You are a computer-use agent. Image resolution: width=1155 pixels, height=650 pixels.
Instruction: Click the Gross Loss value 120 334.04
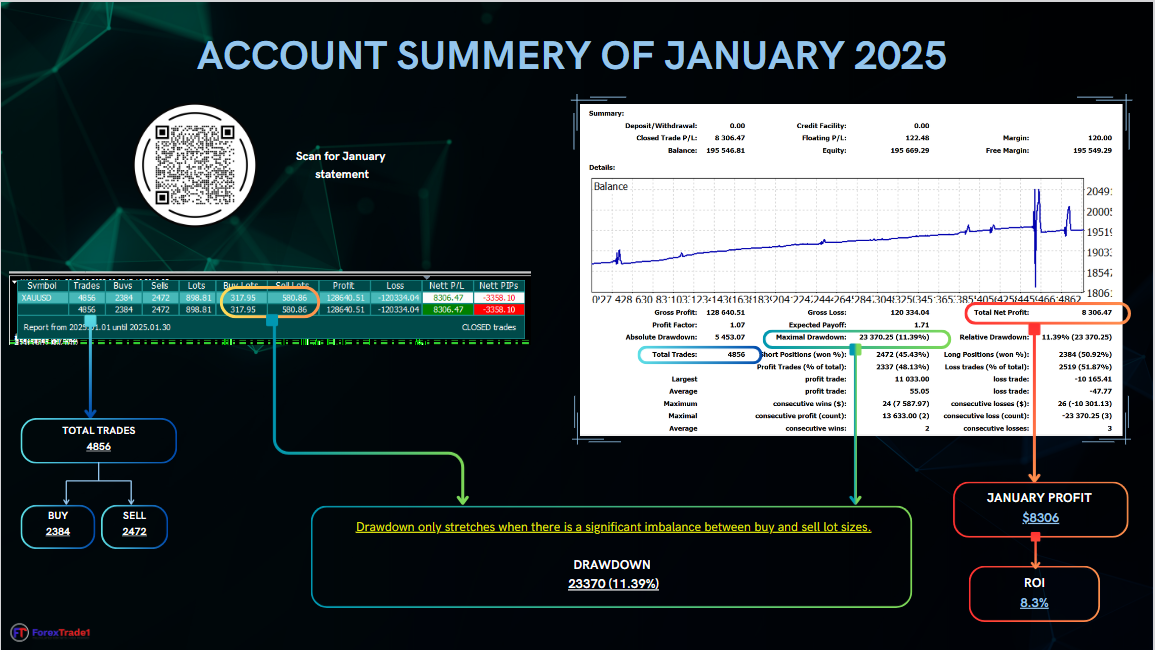coord(910,312)
